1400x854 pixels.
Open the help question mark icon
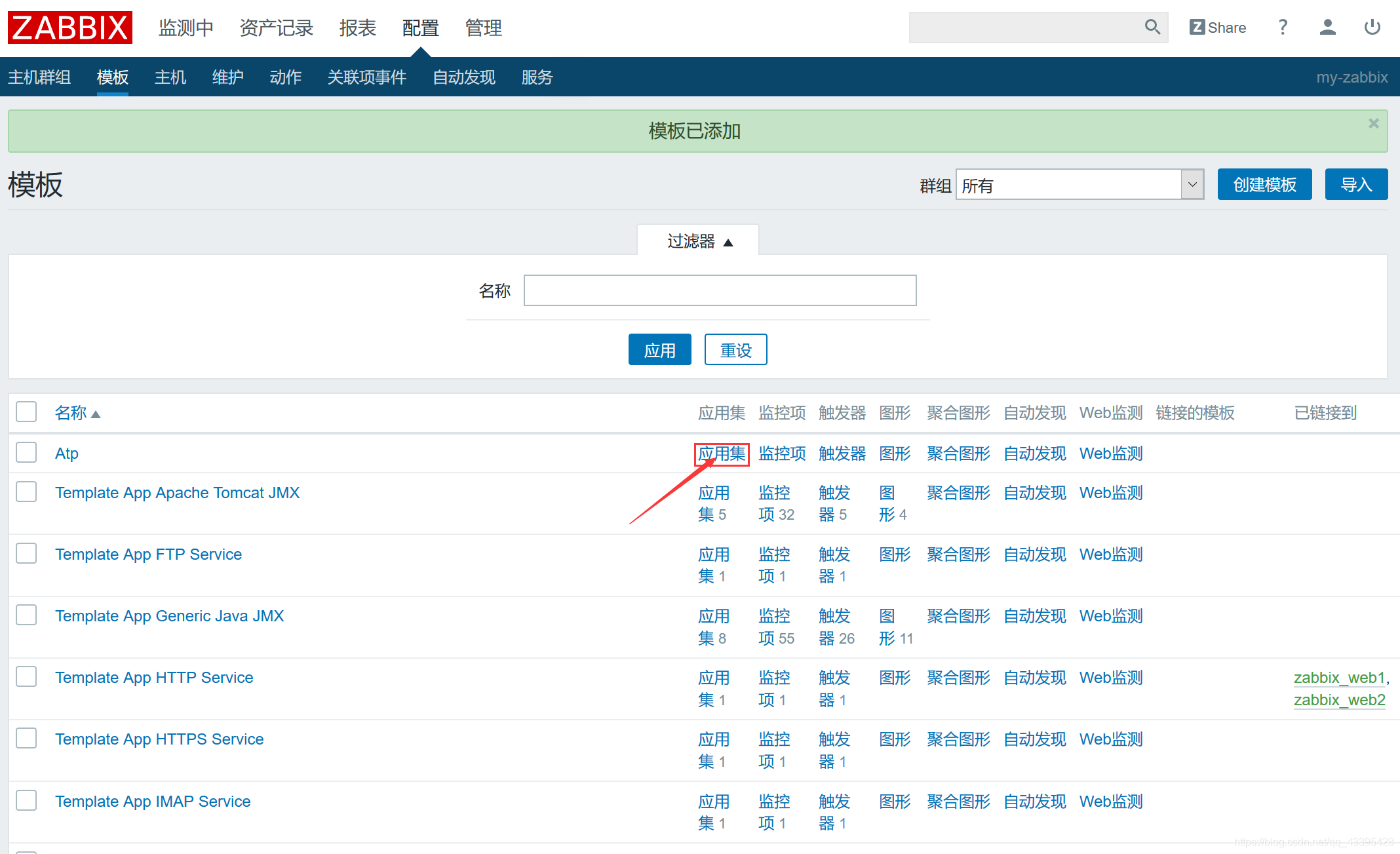(1283, 28)
